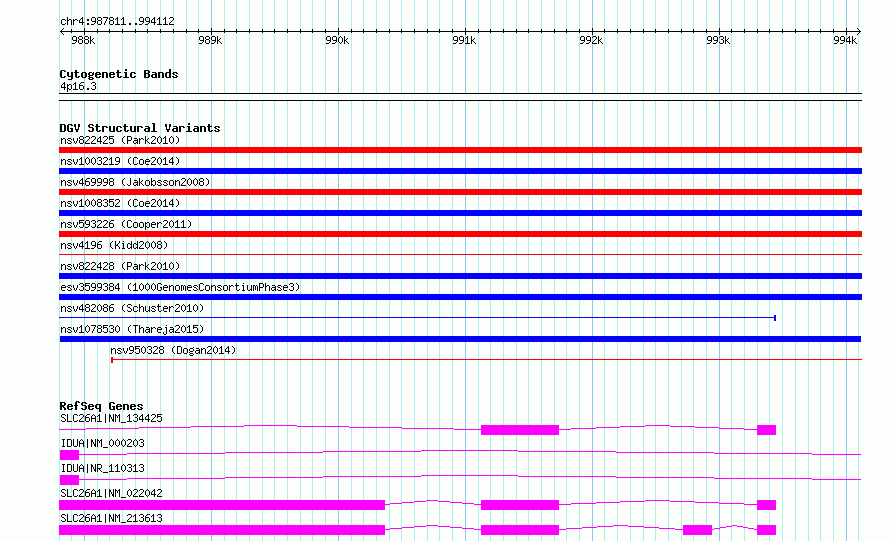Select the 989k ruler position

coord(210,40)
